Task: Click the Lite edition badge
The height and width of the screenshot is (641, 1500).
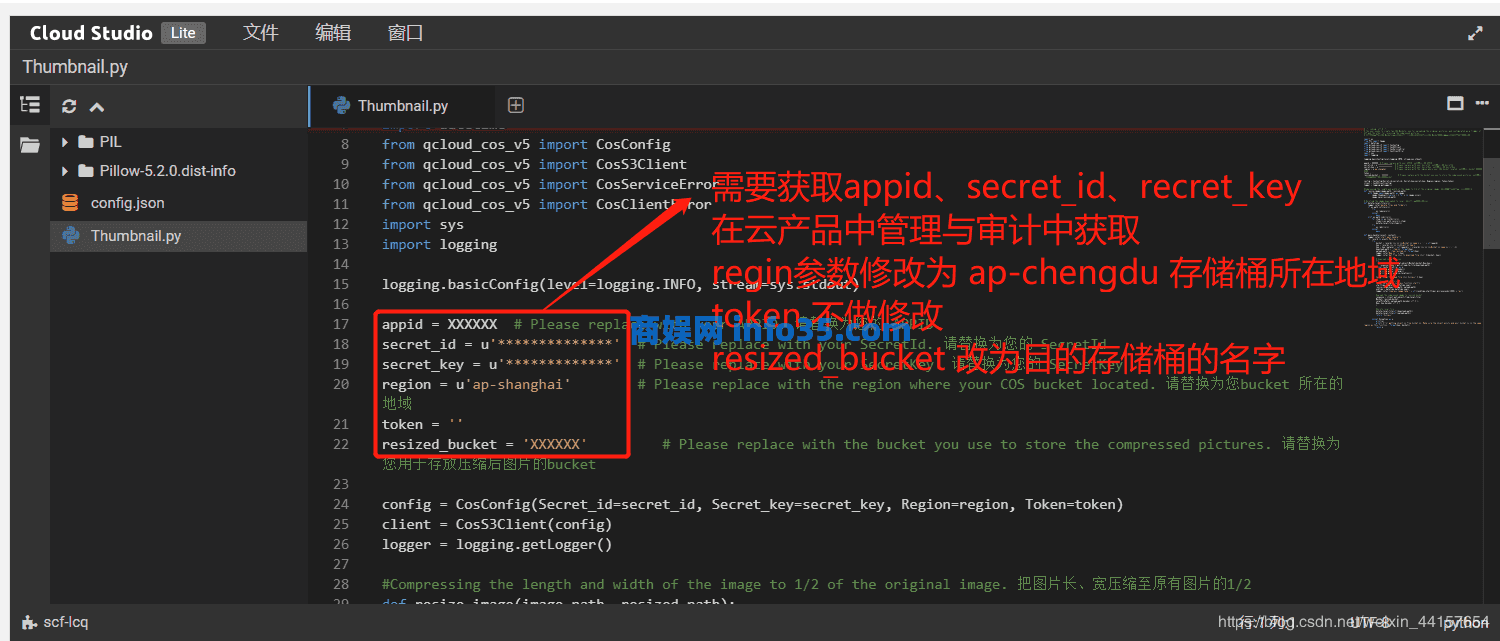Action: click(x=183, y=33)
